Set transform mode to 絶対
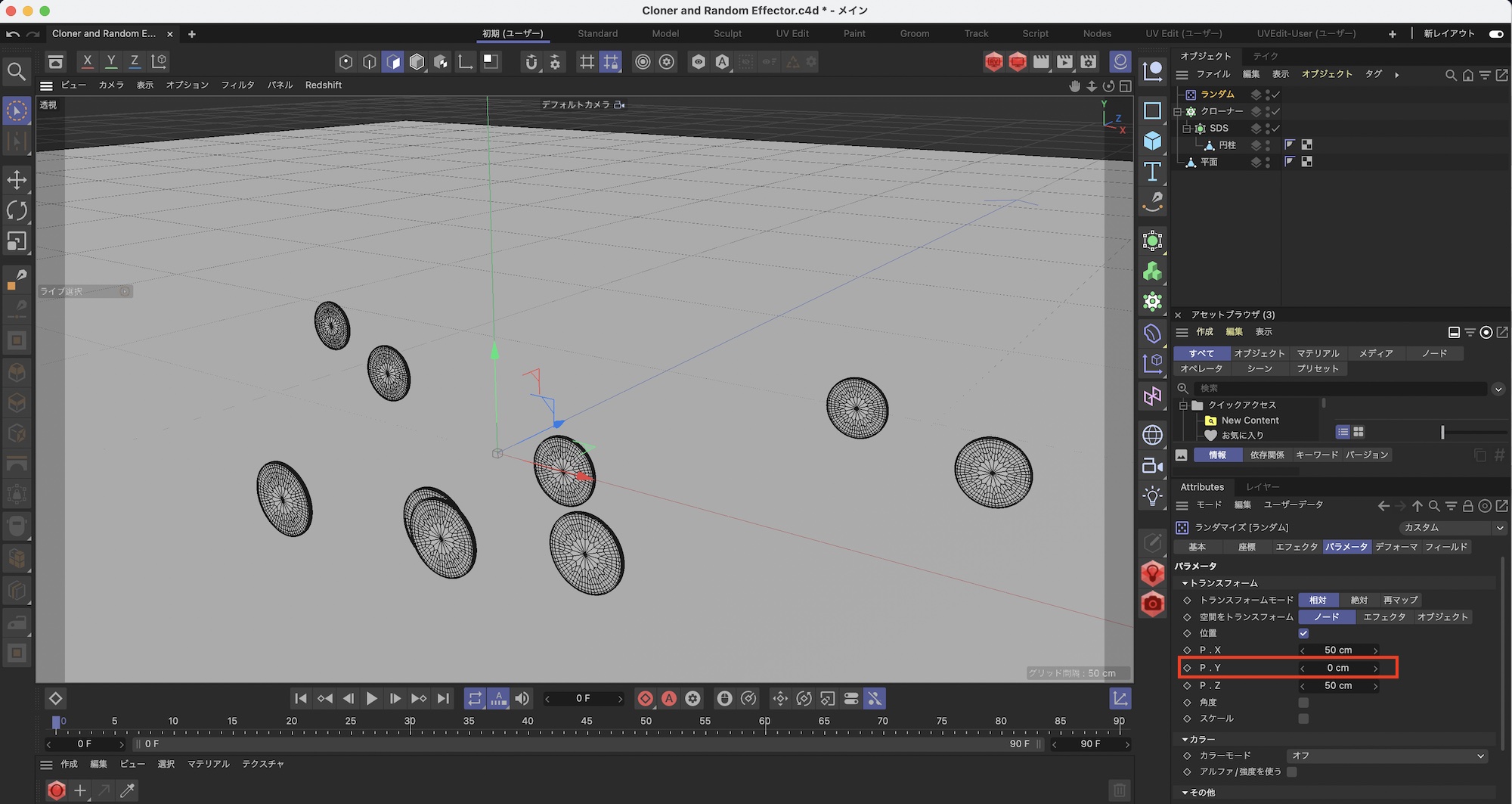 tap(1359, 600)
